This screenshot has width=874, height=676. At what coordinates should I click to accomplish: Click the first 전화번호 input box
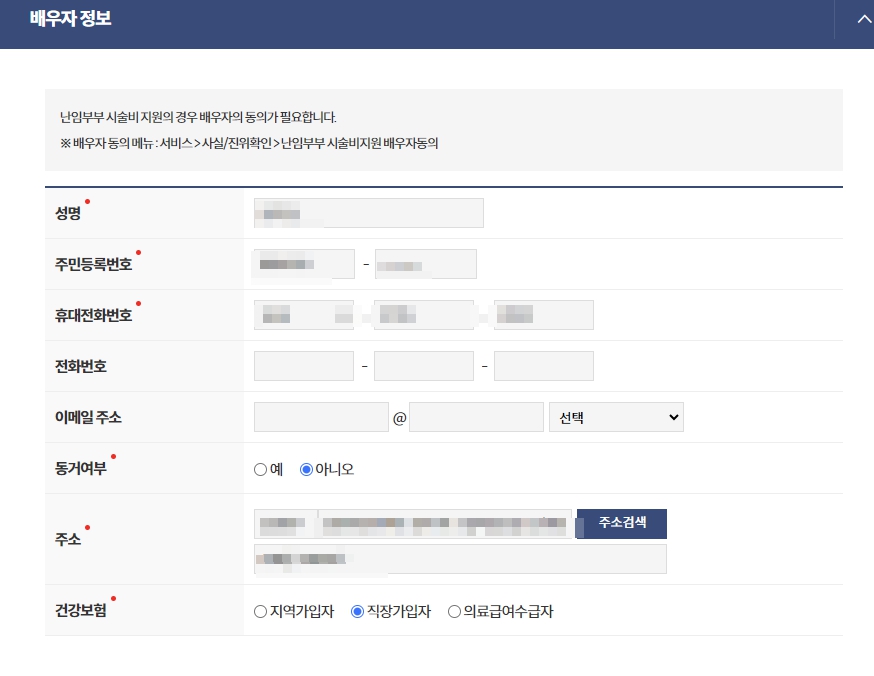pyautogui.click(x=303, y=365)
